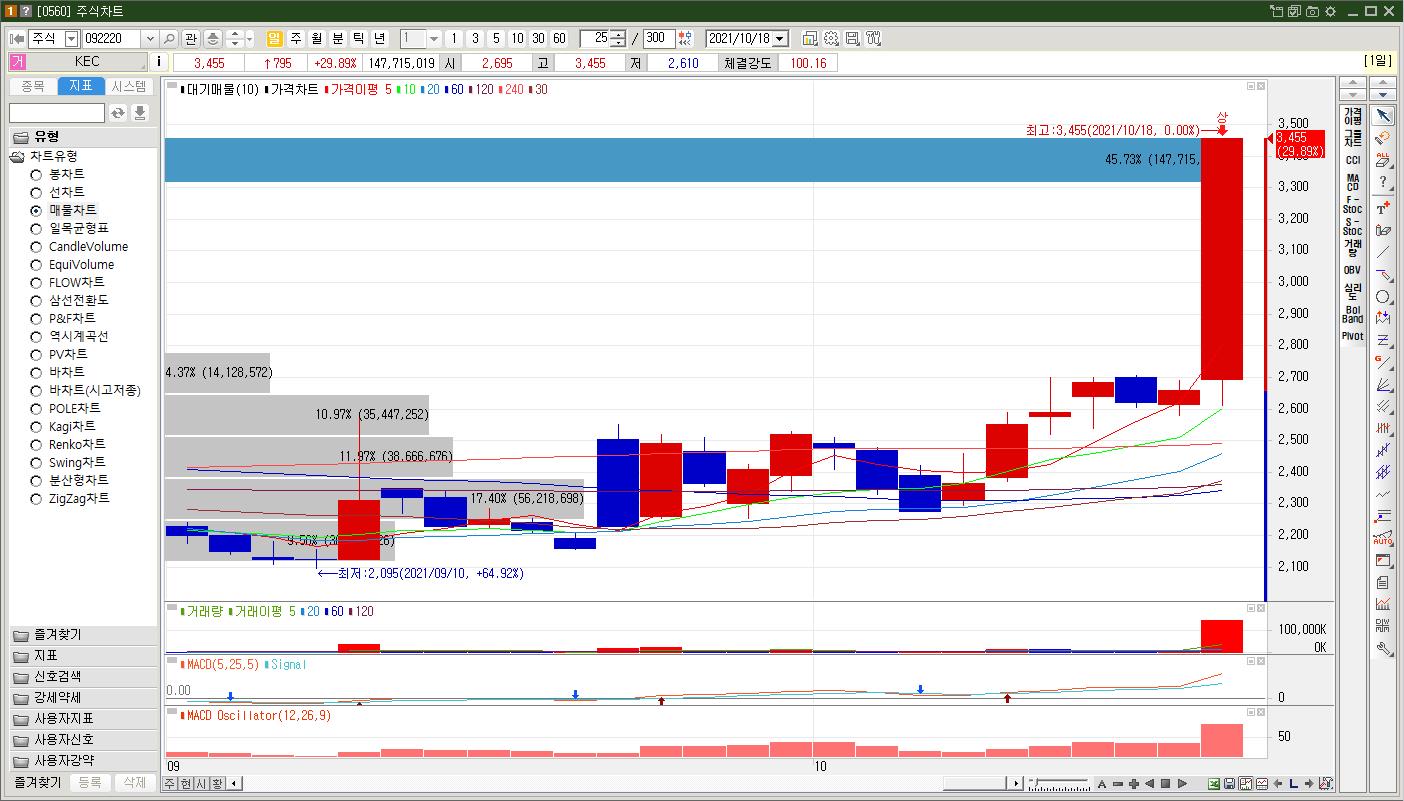1404x801 pixels.
Task: Switch to monthly 월 period
Action: tap(317, 39)
